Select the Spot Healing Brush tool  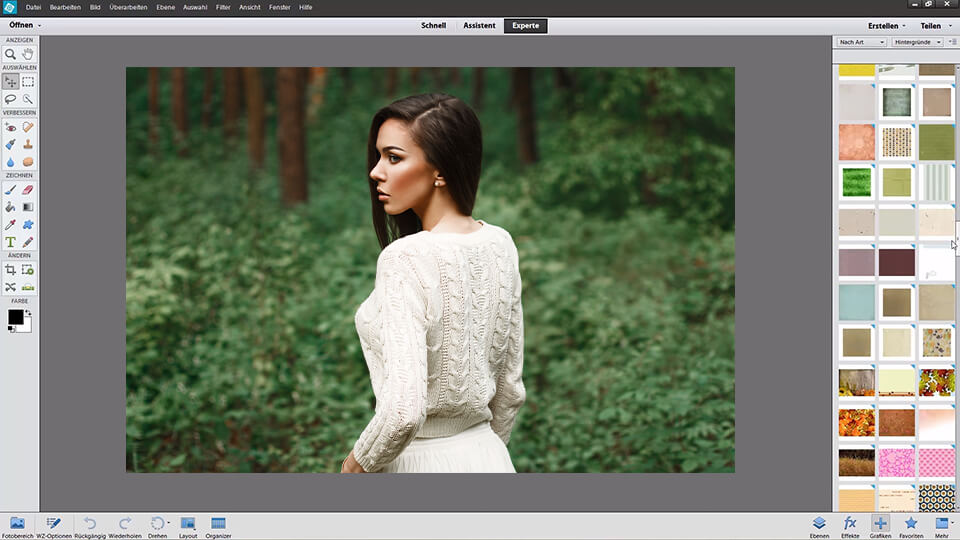28,127
